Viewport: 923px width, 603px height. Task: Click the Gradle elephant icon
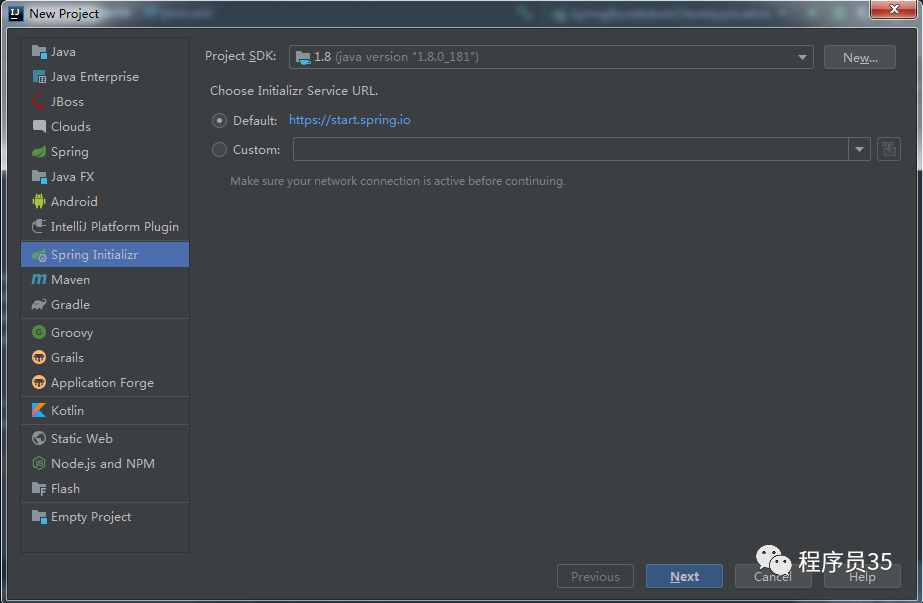click(x=39, y=304)
